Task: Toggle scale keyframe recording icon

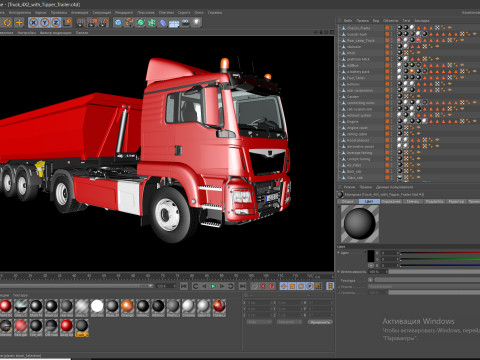Action: pos(292,286)
